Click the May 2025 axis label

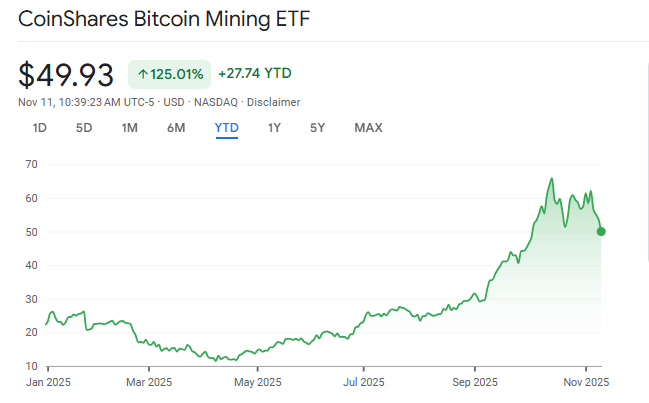(x=257, y=381)
